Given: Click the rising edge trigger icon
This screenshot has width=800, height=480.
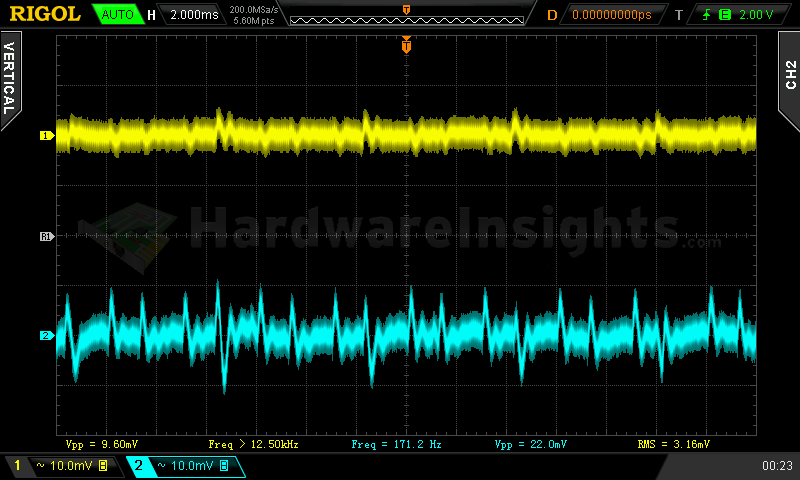Looking at the screenshot, I should click(x=709, y=15).
